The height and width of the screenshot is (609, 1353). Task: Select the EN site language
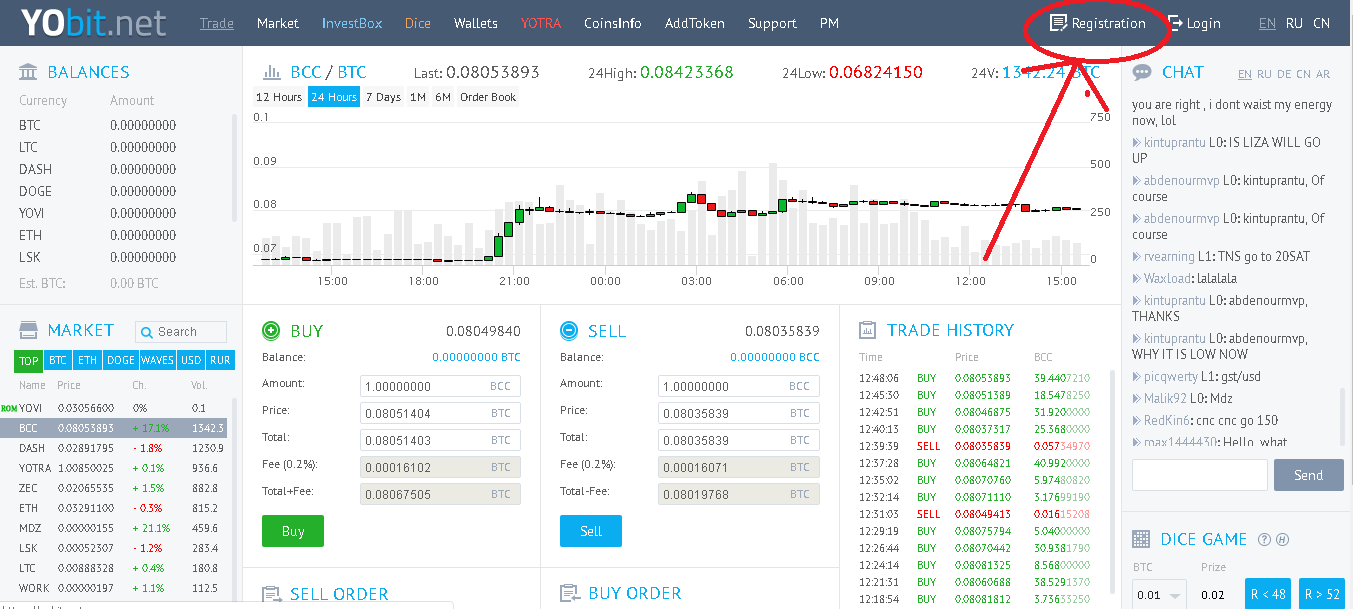click(1267, 23)
